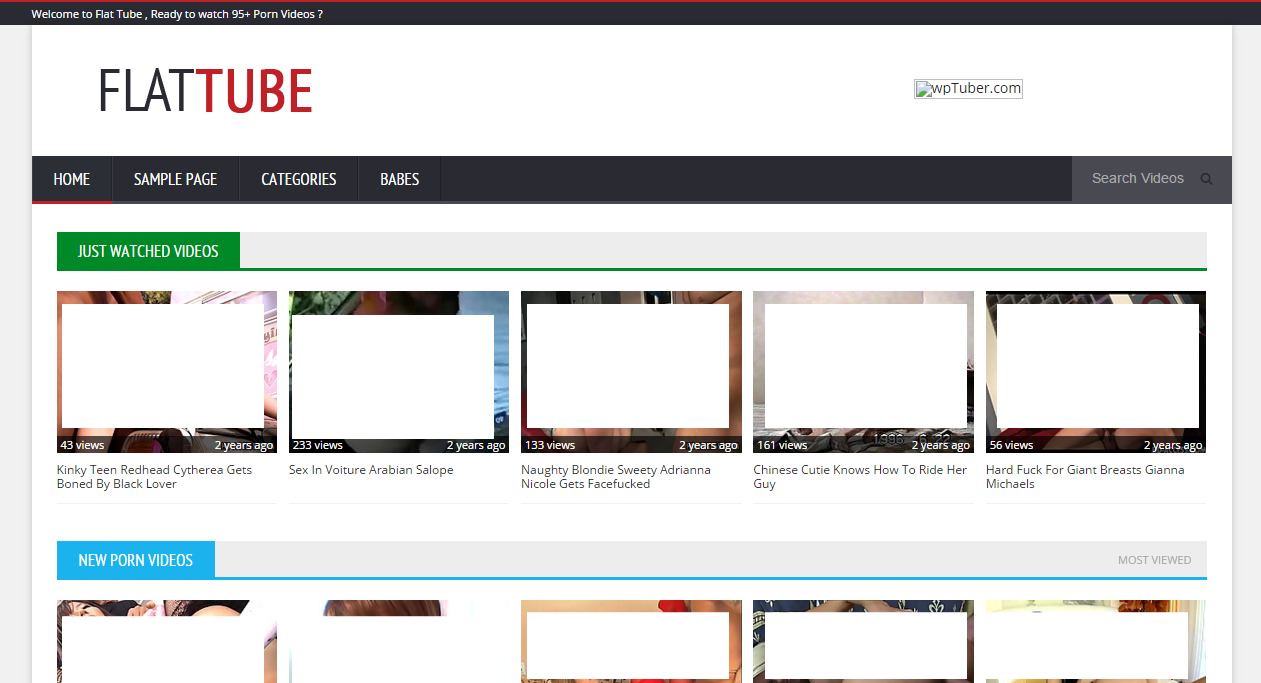Open the thumbnail showing 233 views
This screenshot has width=1261, height=683.
coord(399,371)
